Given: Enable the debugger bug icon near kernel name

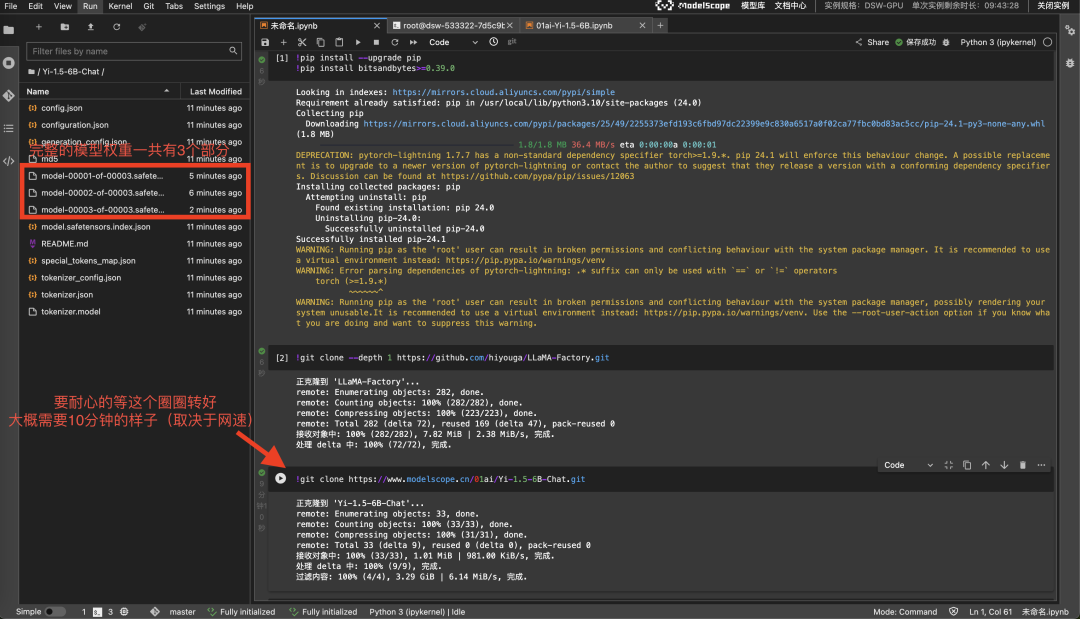Looking at the screenshot, I should point(946,43).
